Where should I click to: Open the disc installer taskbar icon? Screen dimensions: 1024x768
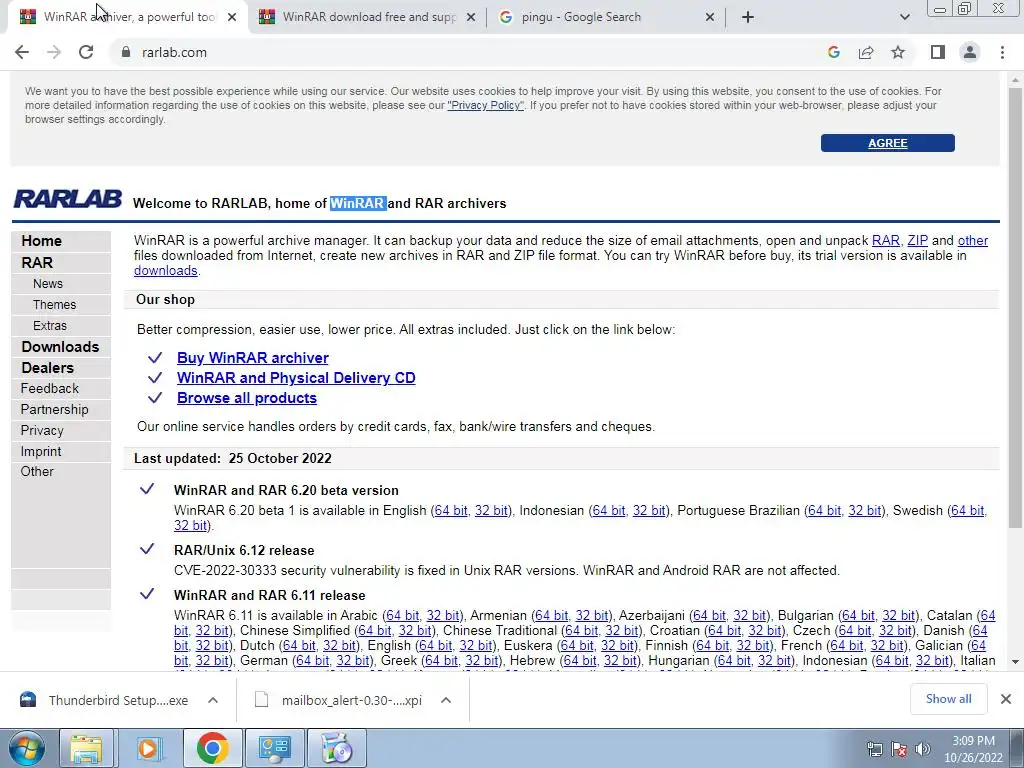click(337, 748)
